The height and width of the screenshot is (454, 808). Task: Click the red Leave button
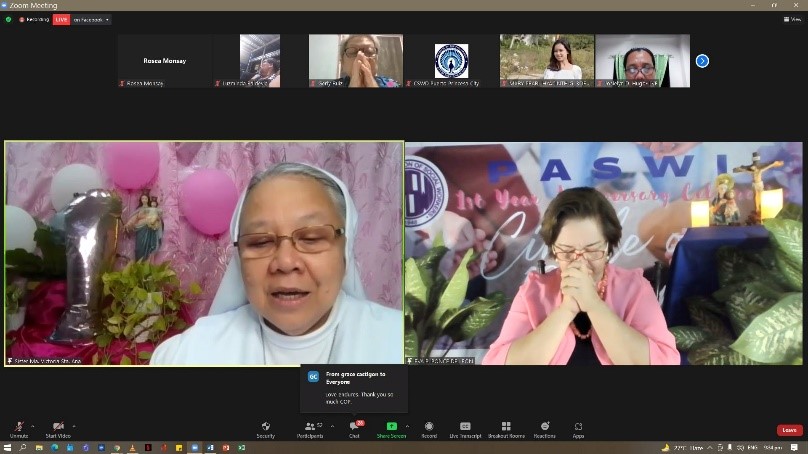(x=789, y=430)
